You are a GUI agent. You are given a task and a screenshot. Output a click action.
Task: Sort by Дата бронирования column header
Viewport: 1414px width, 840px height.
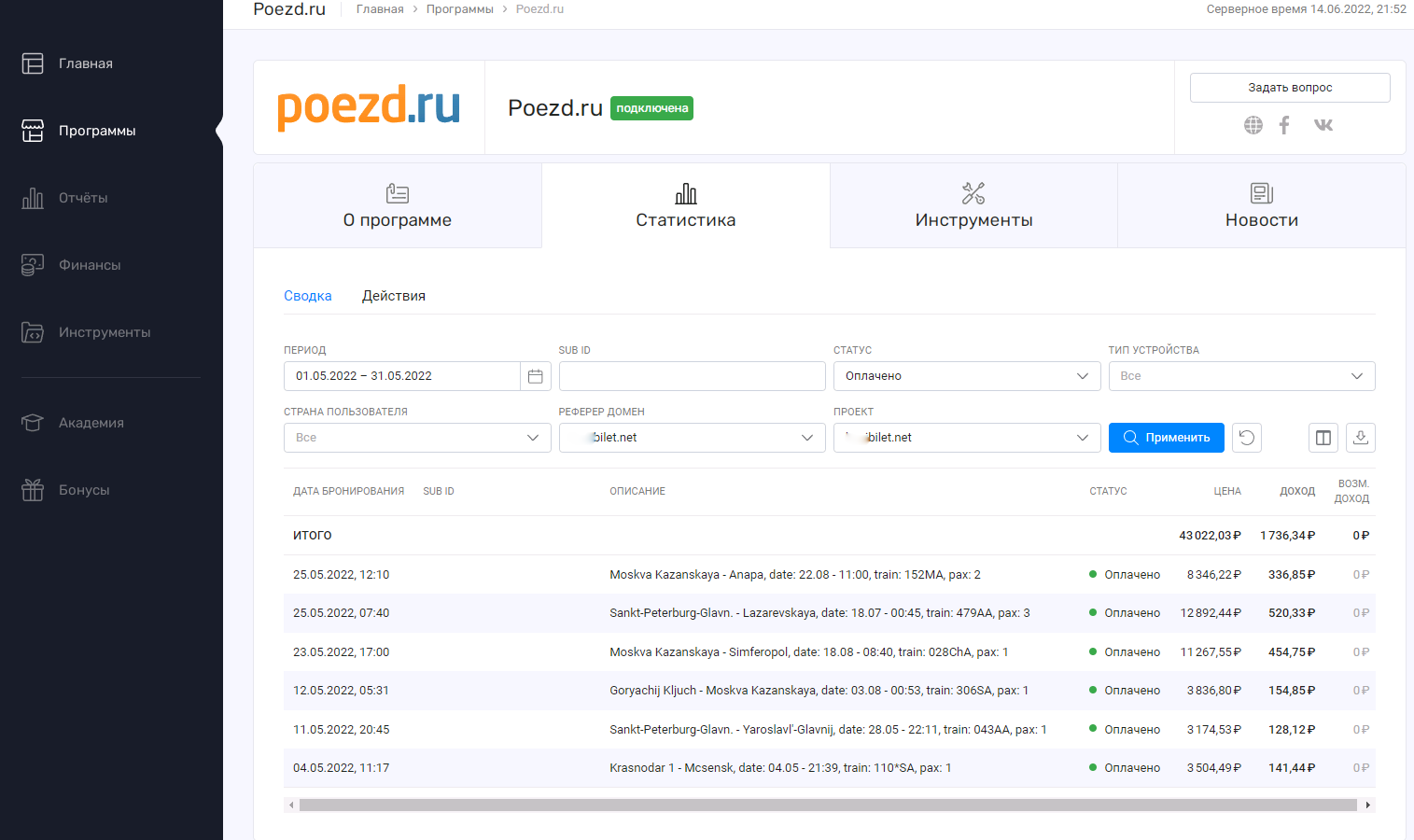(x=349, y=491)
